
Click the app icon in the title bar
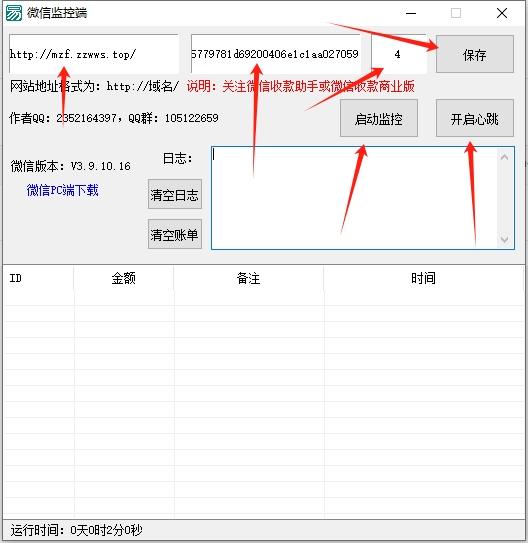coord(14,13)
